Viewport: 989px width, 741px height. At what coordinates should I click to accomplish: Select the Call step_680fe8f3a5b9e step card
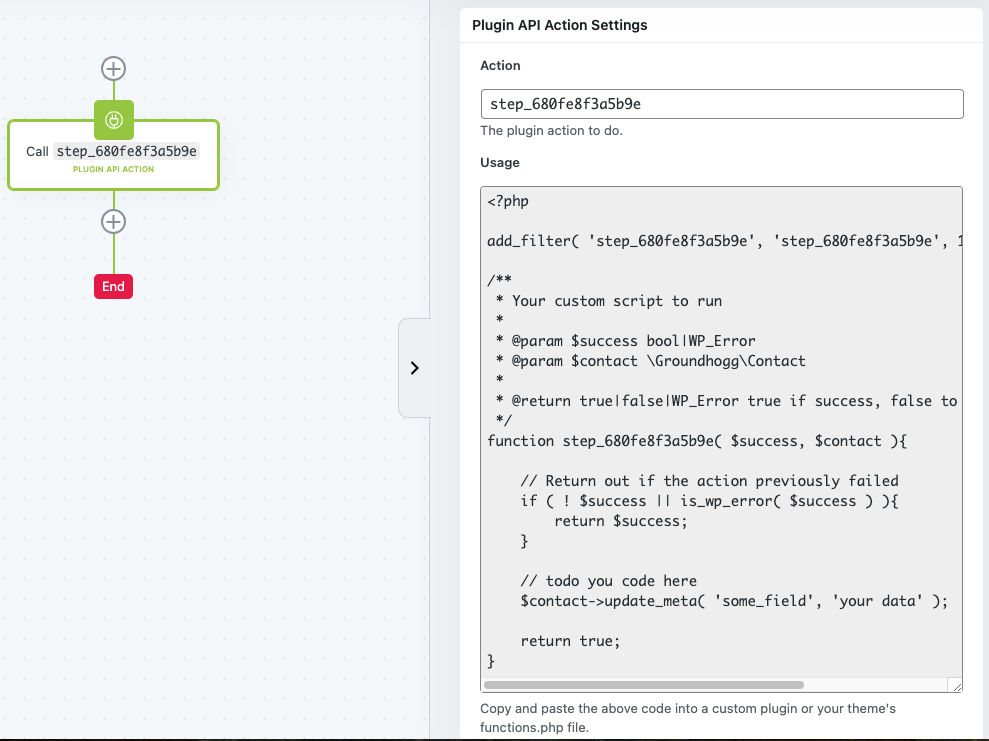pyautogui.click(x=114, y=155)
